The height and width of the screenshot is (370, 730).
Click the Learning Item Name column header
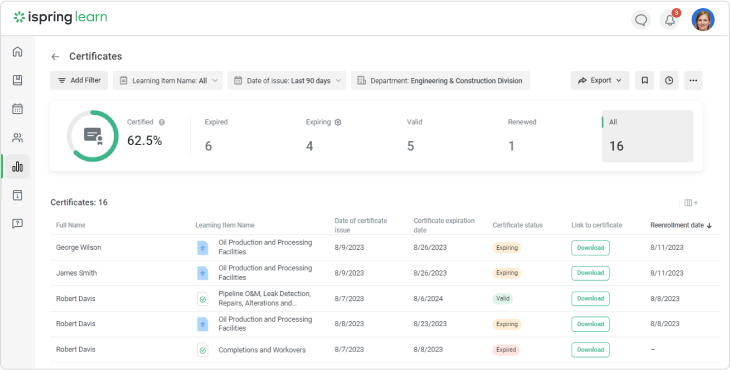225,225
